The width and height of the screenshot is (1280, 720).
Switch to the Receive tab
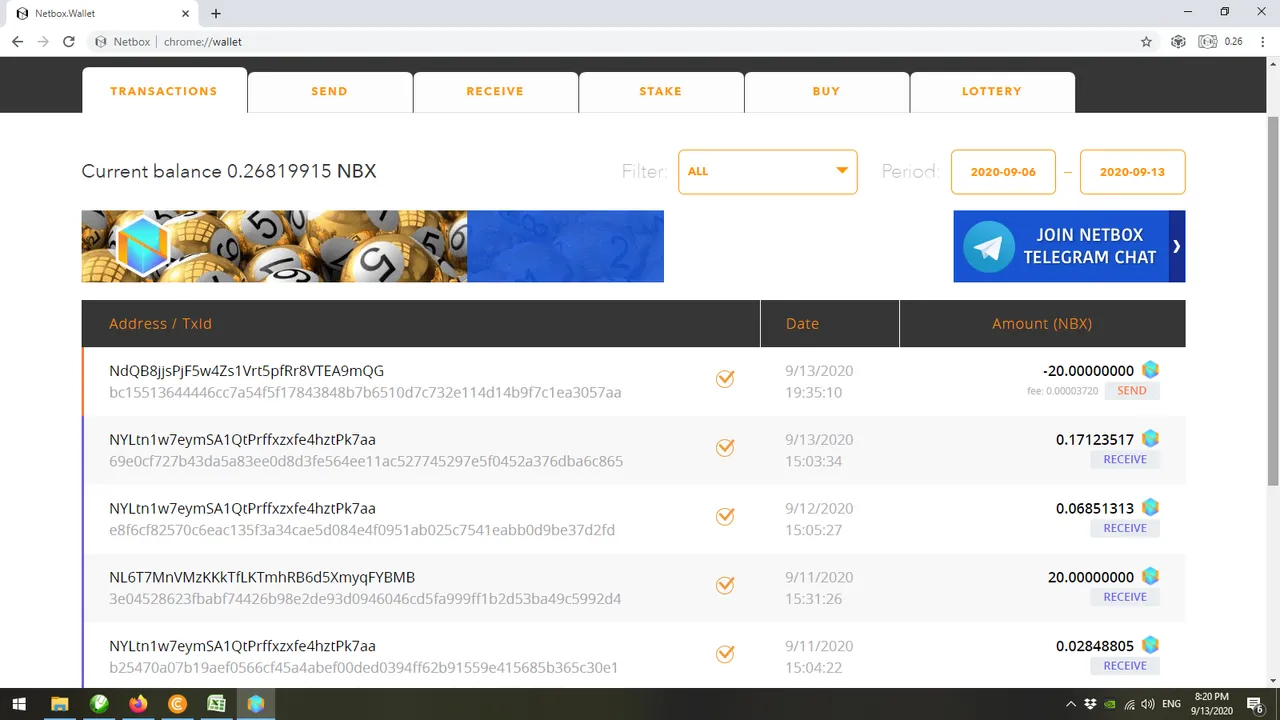point(495,91)
